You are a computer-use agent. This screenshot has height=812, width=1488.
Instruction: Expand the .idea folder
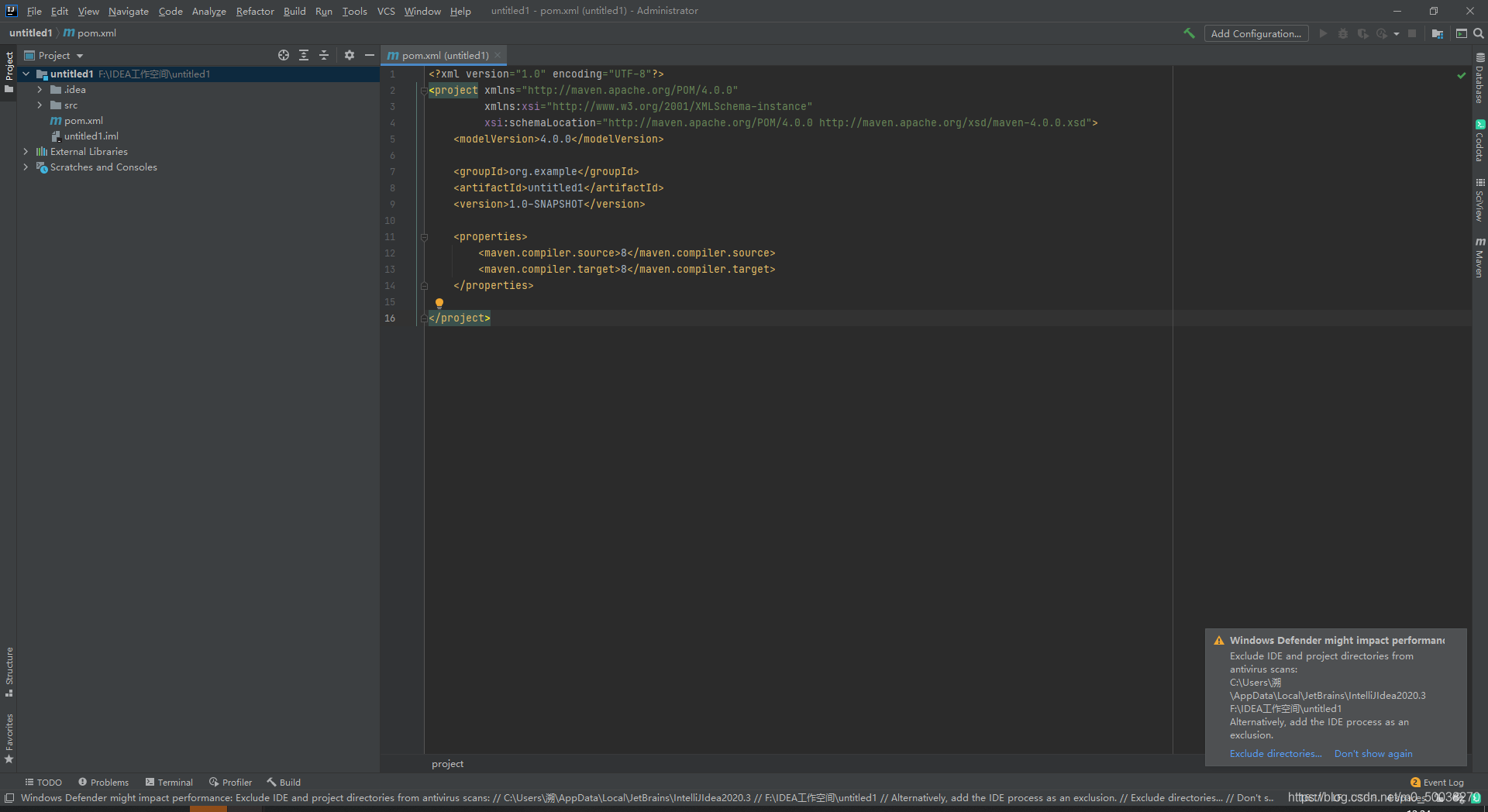point(40,90)
